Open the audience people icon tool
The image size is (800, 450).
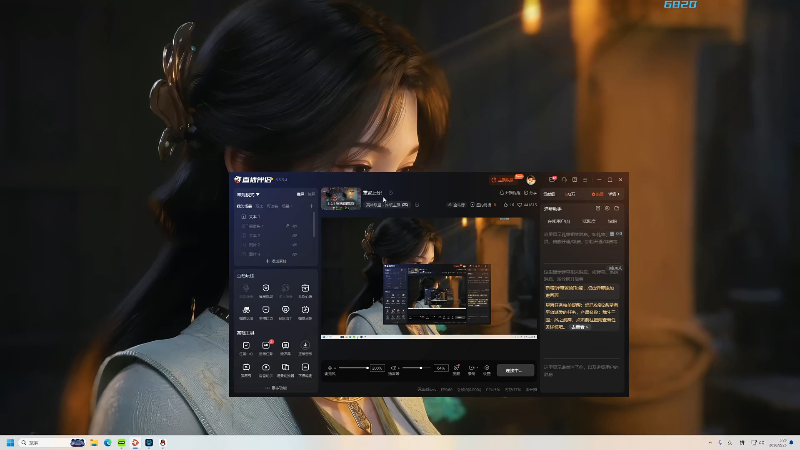246,310
